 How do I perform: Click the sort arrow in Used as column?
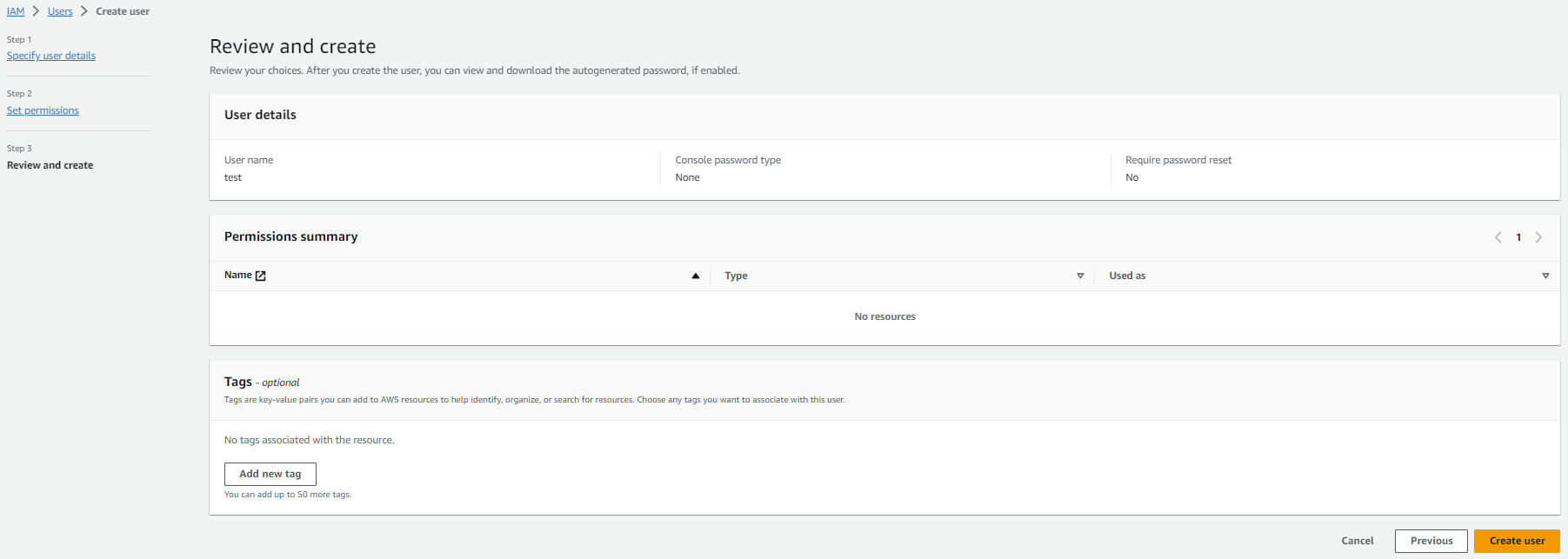point(1545,276)
